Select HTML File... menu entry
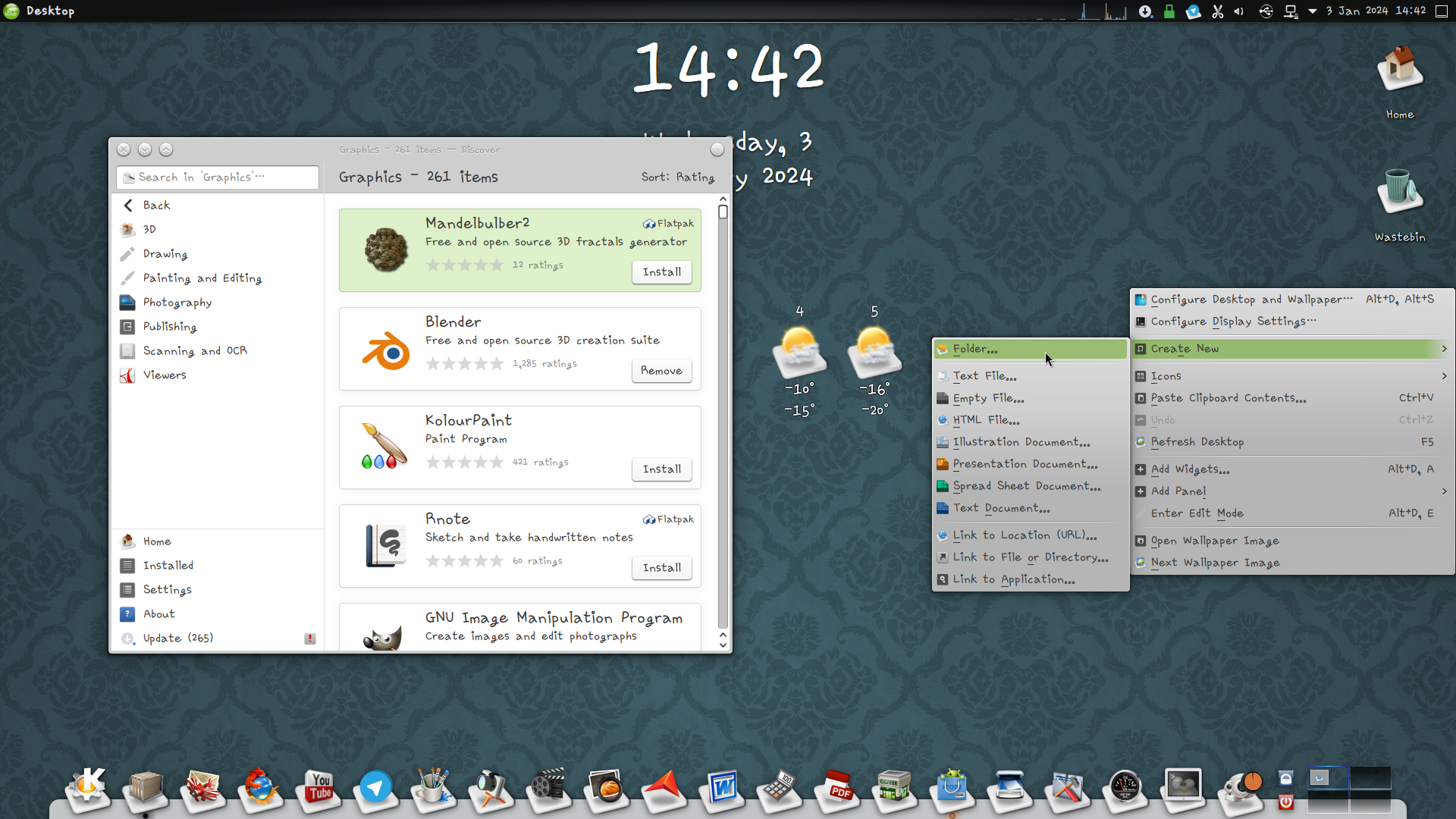This screenshot has width=1456, height=819. click(1031, 420)
